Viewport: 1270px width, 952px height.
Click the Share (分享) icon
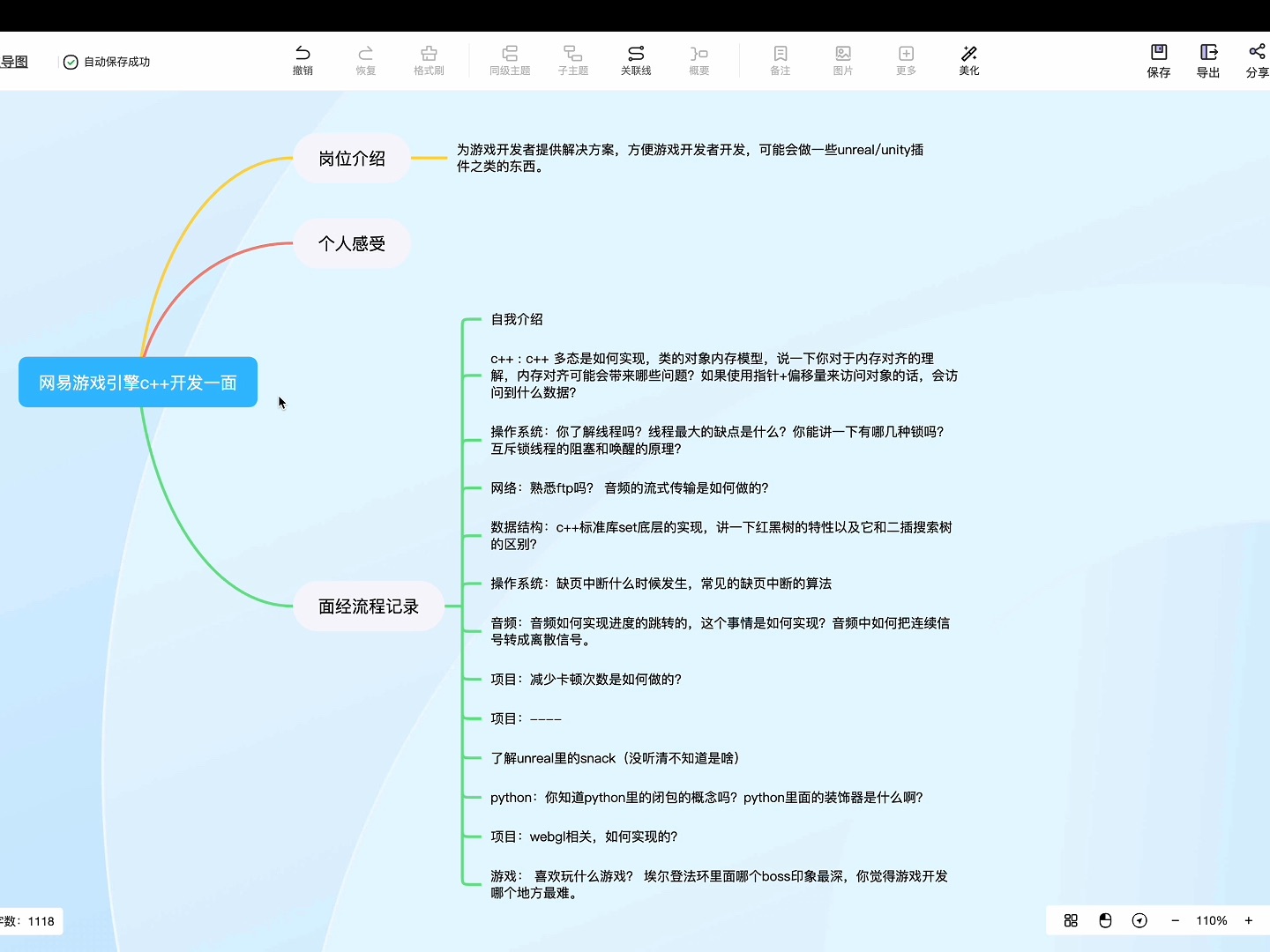click(1258, 62)
